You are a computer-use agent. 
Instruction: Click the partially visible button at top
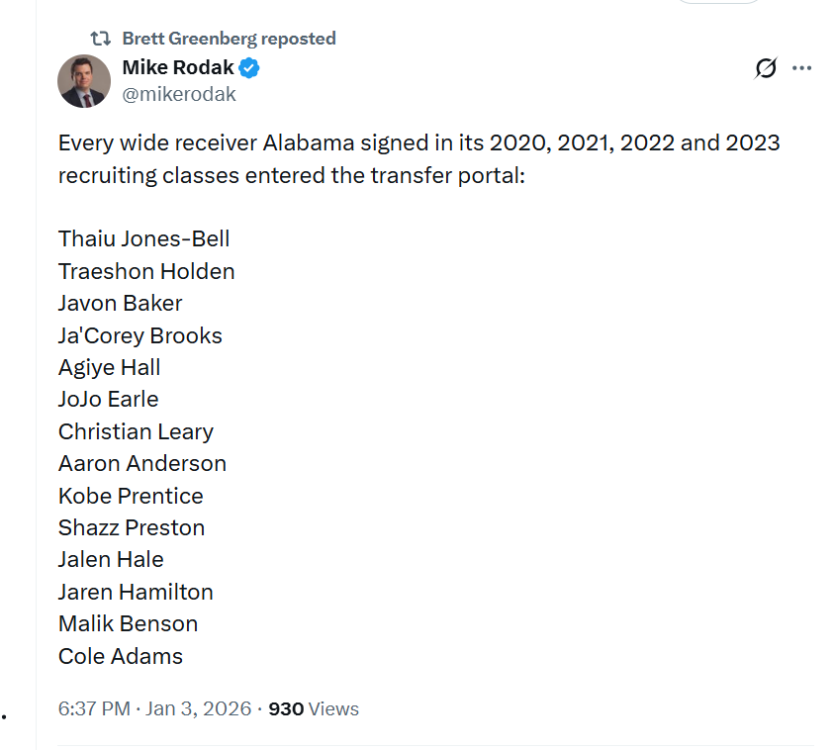coord(718,3)
